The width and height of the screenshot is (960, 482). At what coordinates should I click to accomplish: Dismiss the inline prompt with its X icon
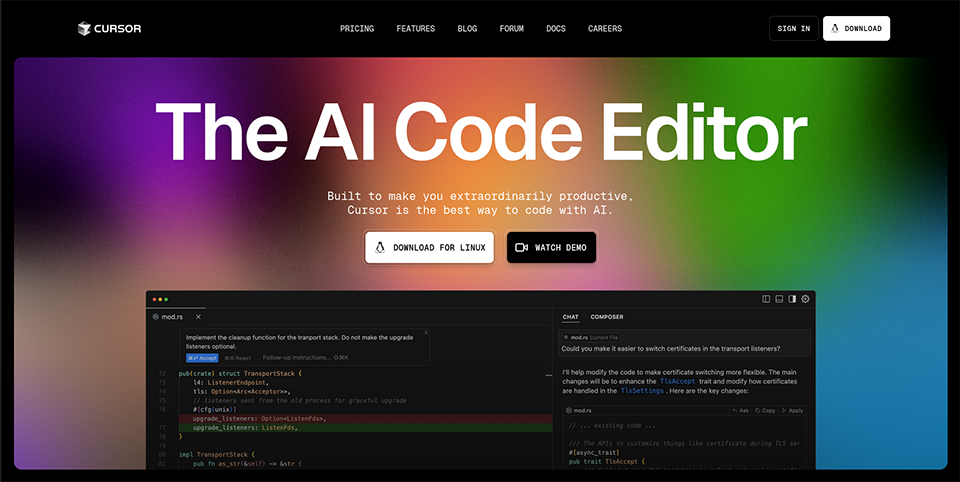(425, 333)
